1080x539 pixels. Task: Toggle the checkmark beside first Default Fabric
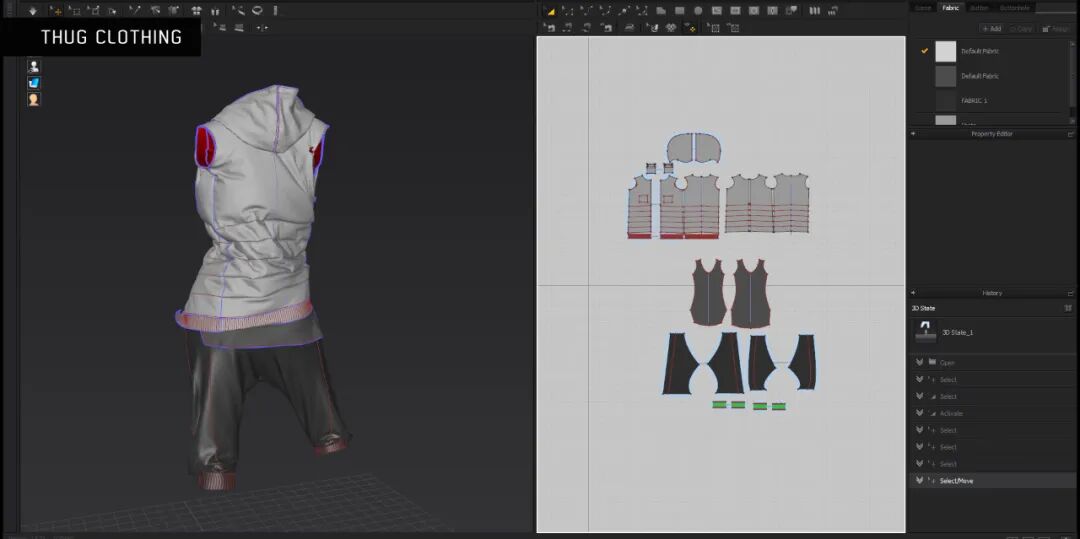coord(924,51)
